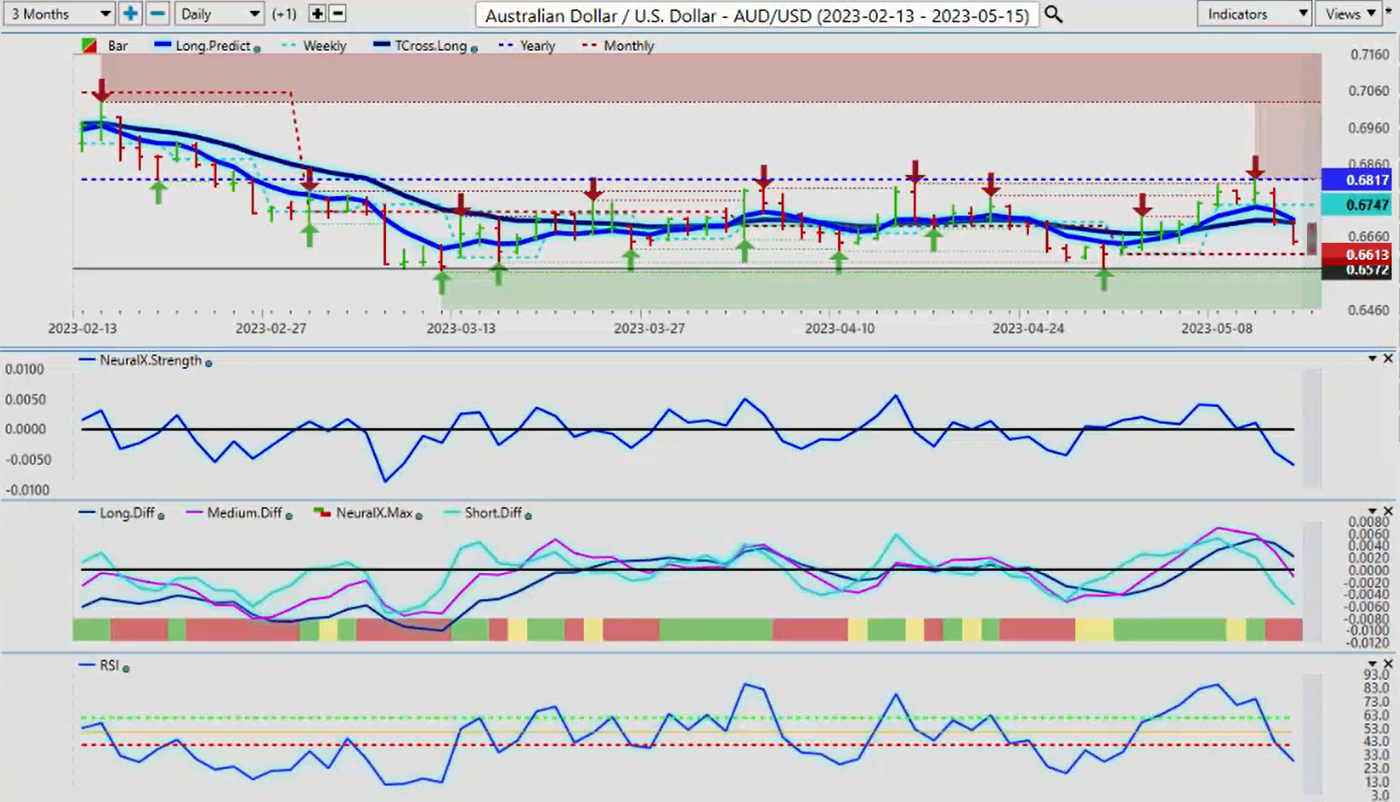
Task: Click the 2023-03-27 date axis label
Action: 649,327
